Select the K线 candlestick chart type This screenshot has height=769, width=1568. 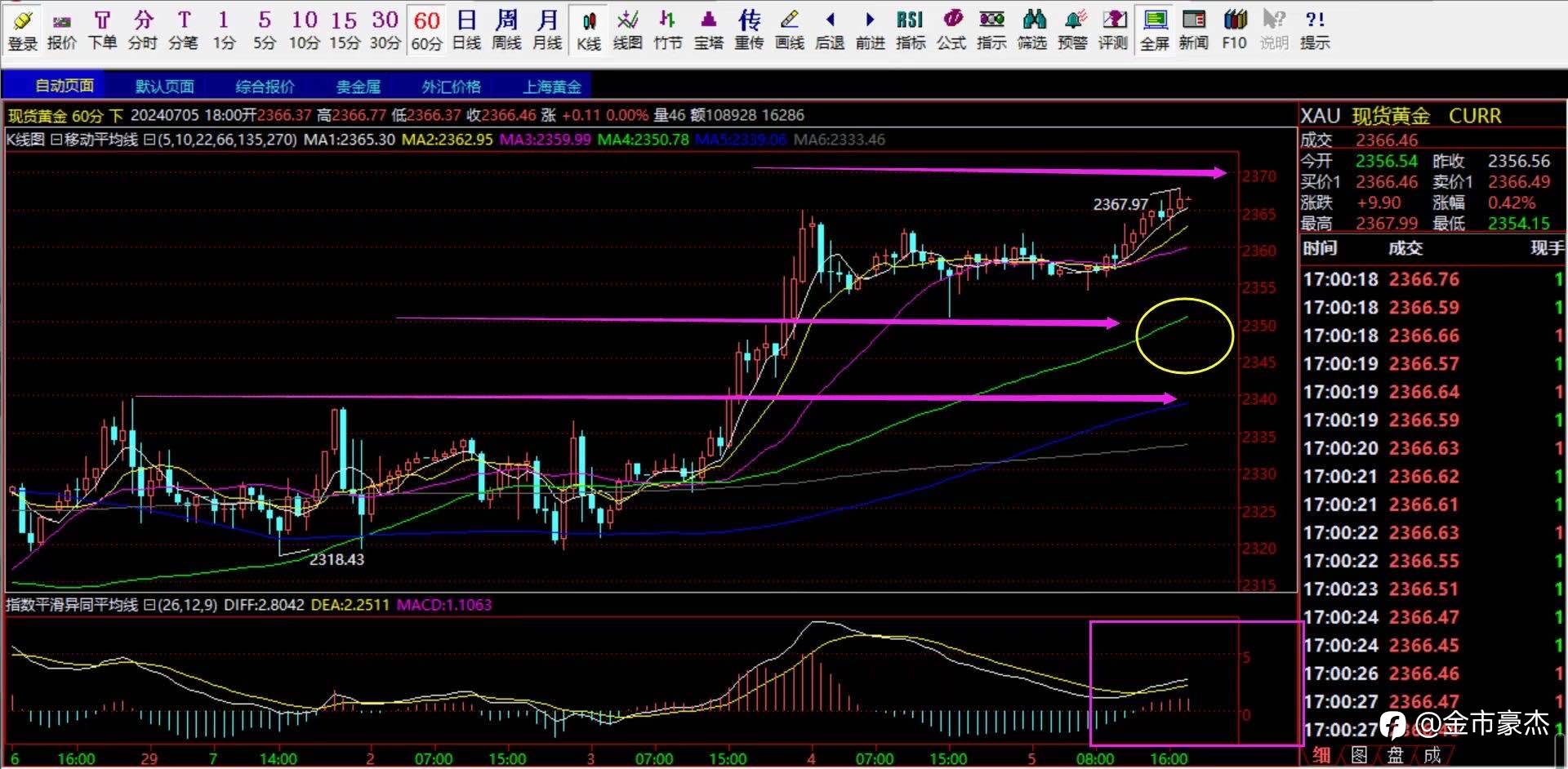tap(588, 30)
